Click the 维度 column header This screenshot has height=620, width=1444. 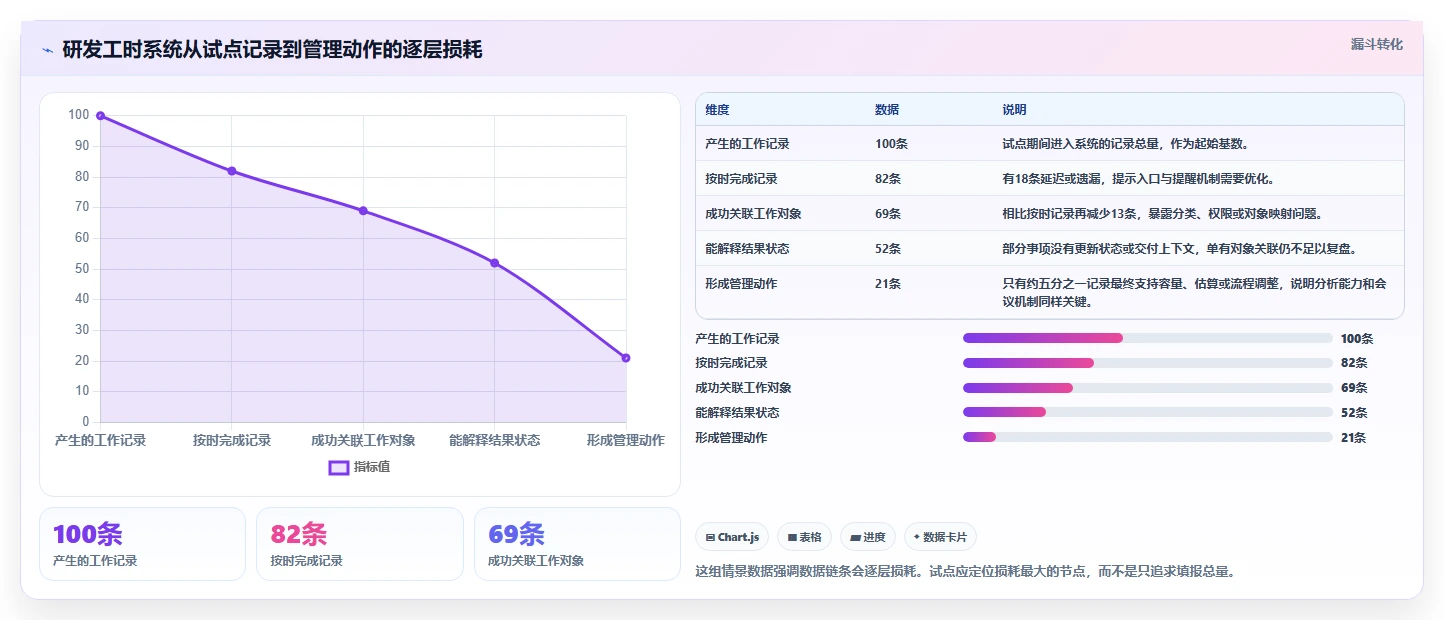(x=717, y=110)
